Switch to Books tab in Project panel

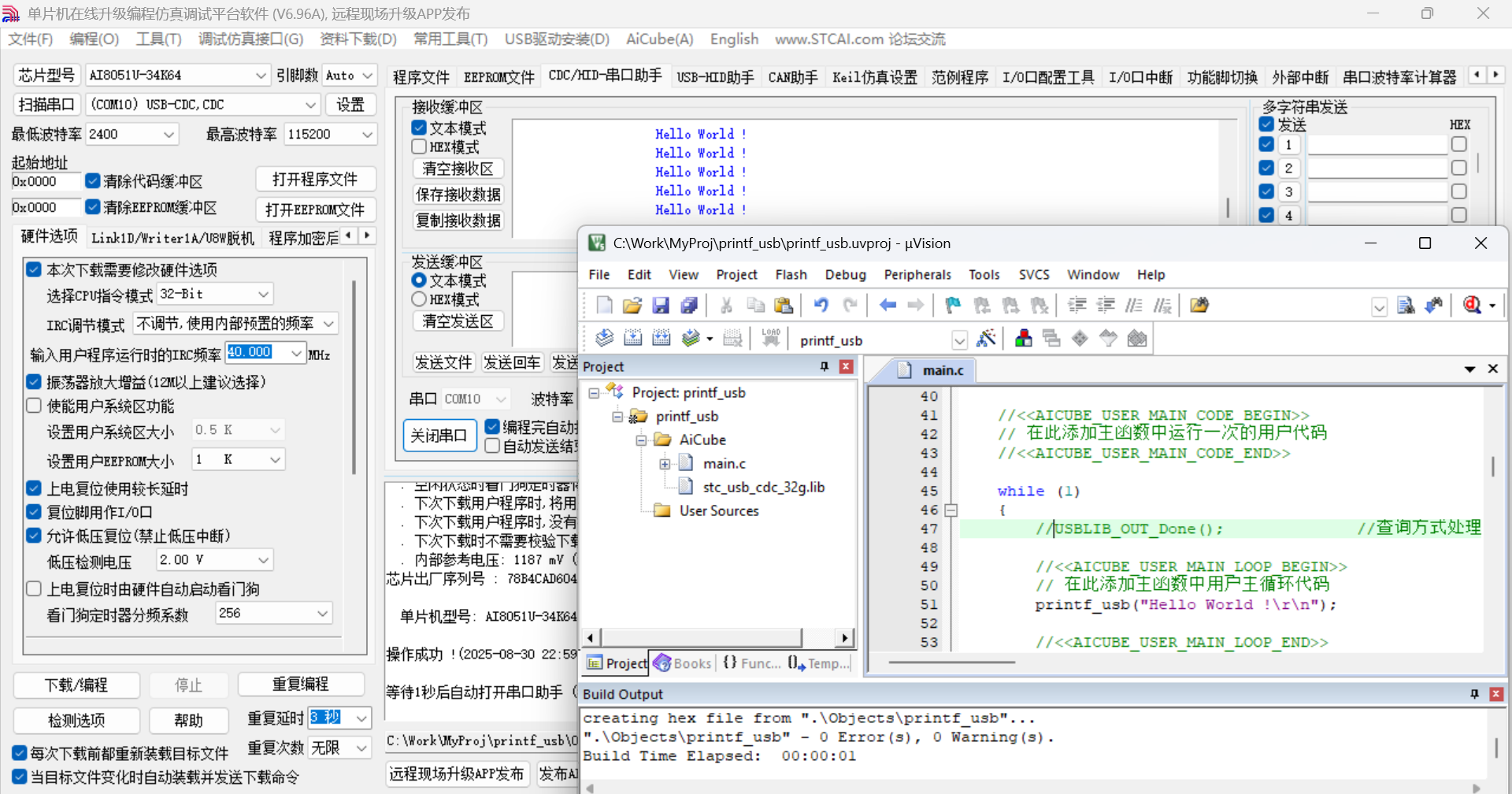tap(684, 663)
